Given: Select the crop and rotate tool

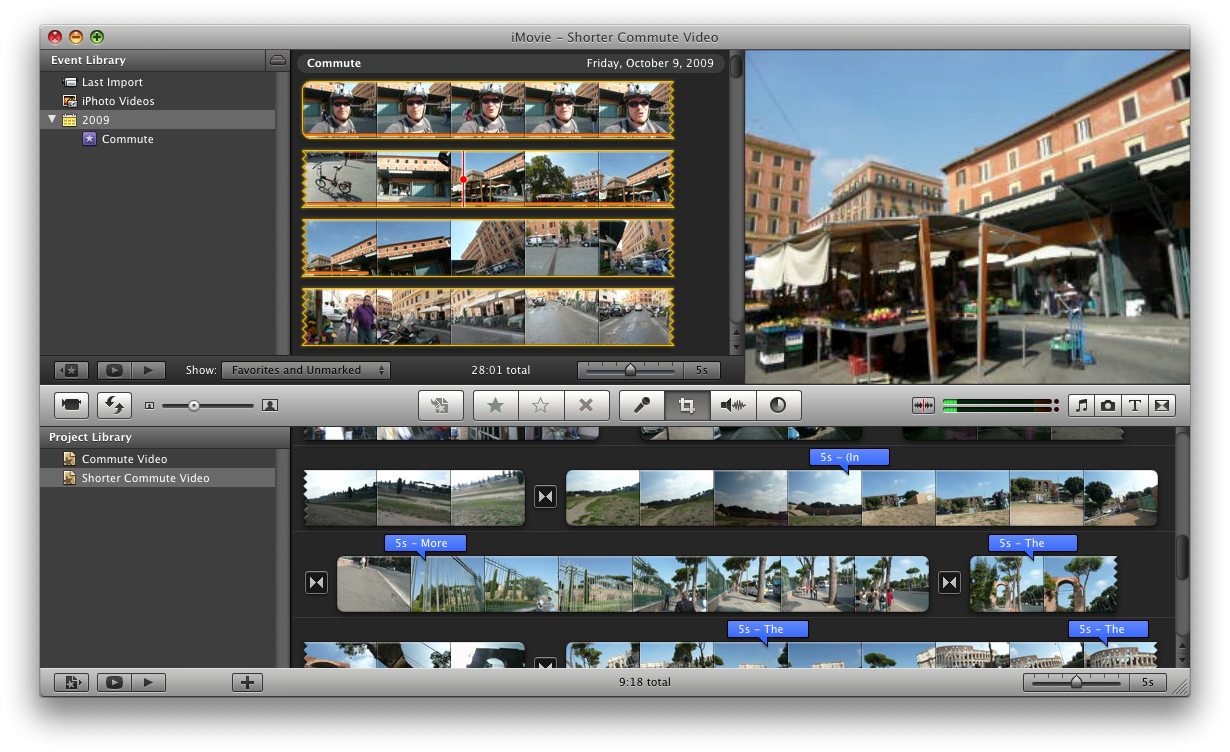Looking at the screenshot, I should click(687, 405).
